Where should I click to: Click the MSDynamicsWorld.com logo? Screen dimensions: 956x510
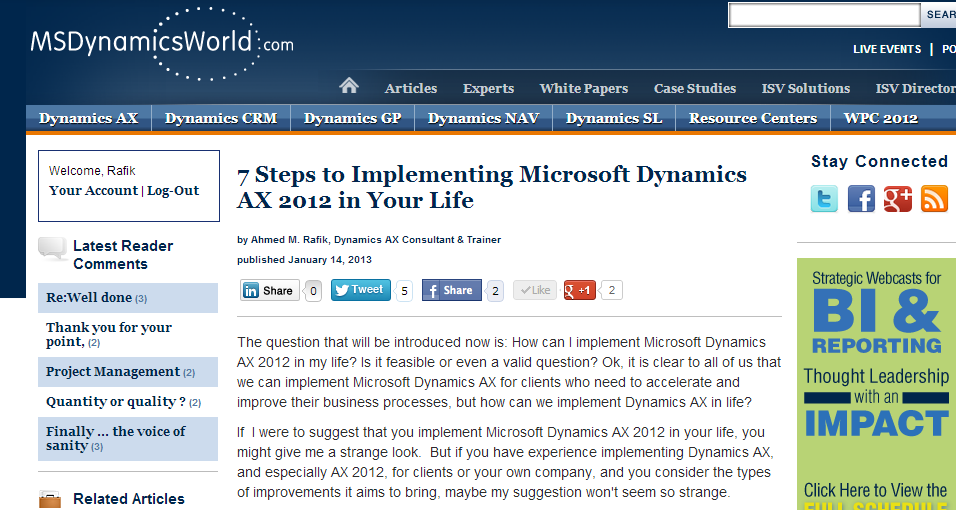[162, 43]
